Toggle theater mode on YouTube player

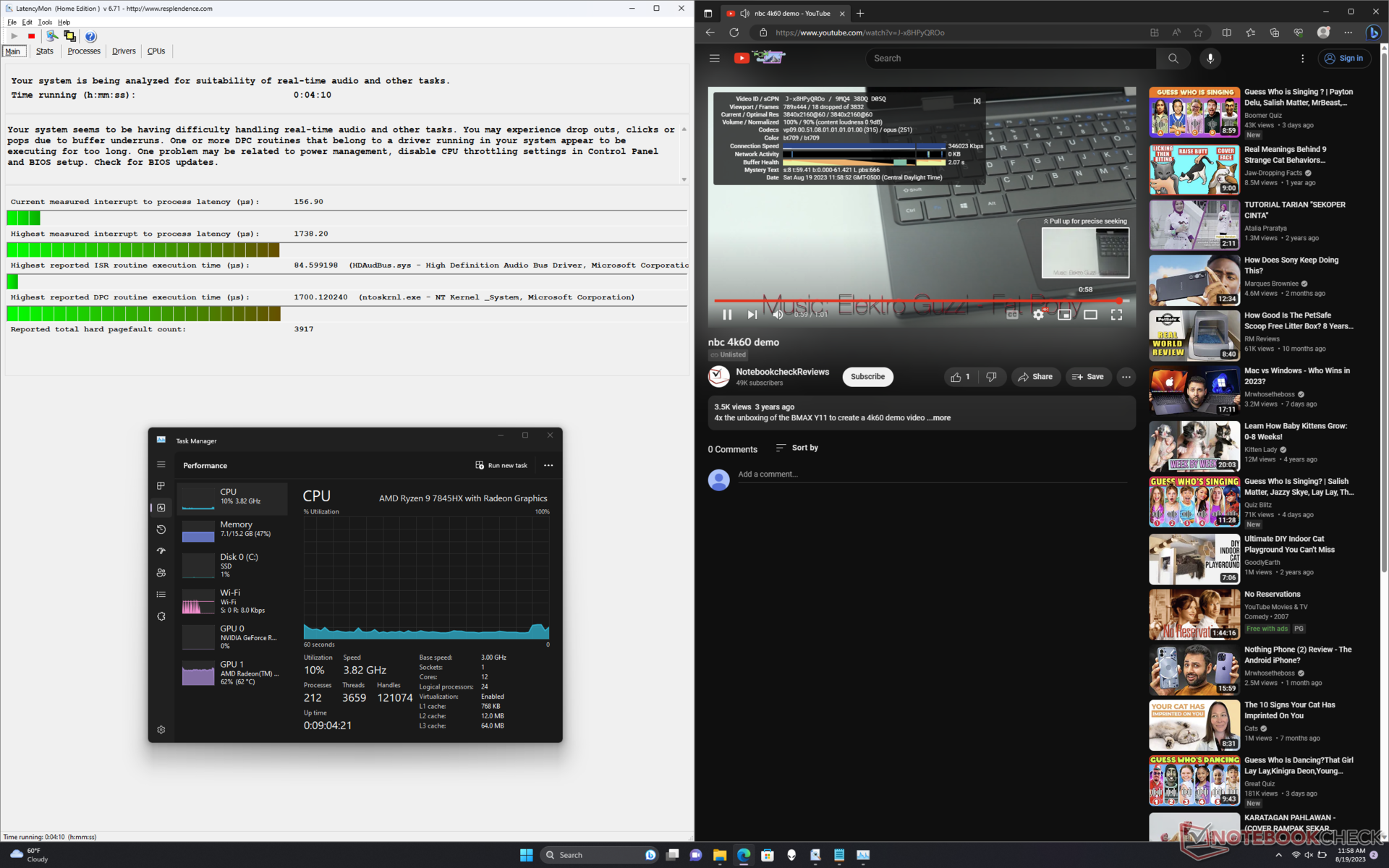click(1090, 315)
